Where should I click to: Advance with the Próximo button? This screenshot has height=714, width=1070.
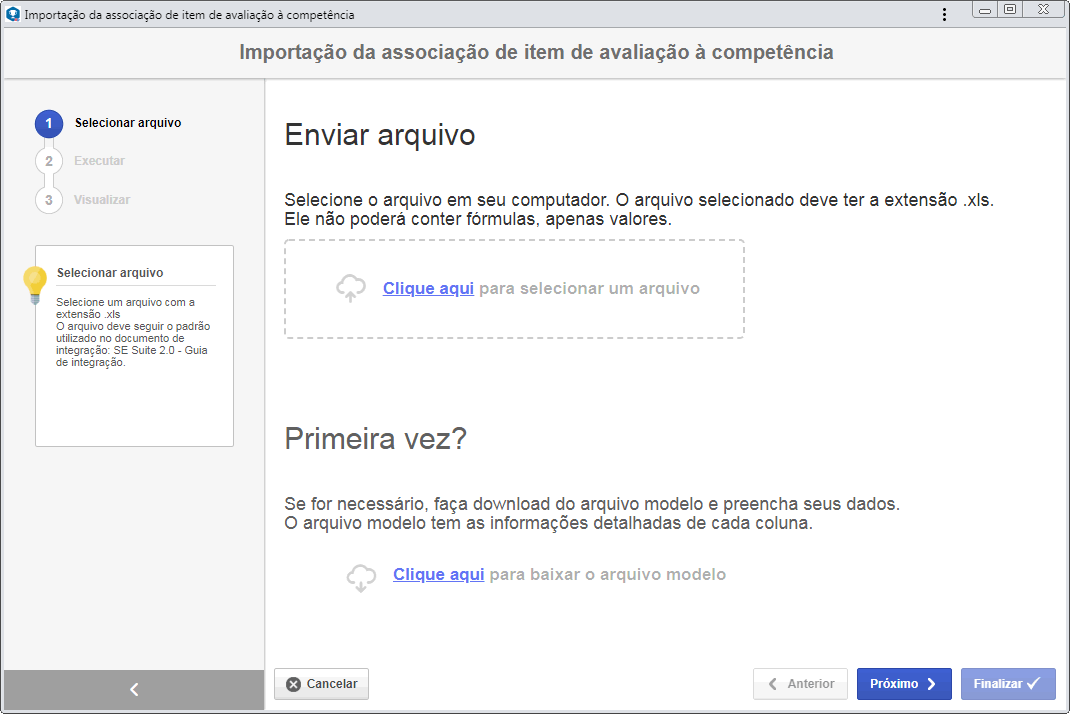click(904, 684)
